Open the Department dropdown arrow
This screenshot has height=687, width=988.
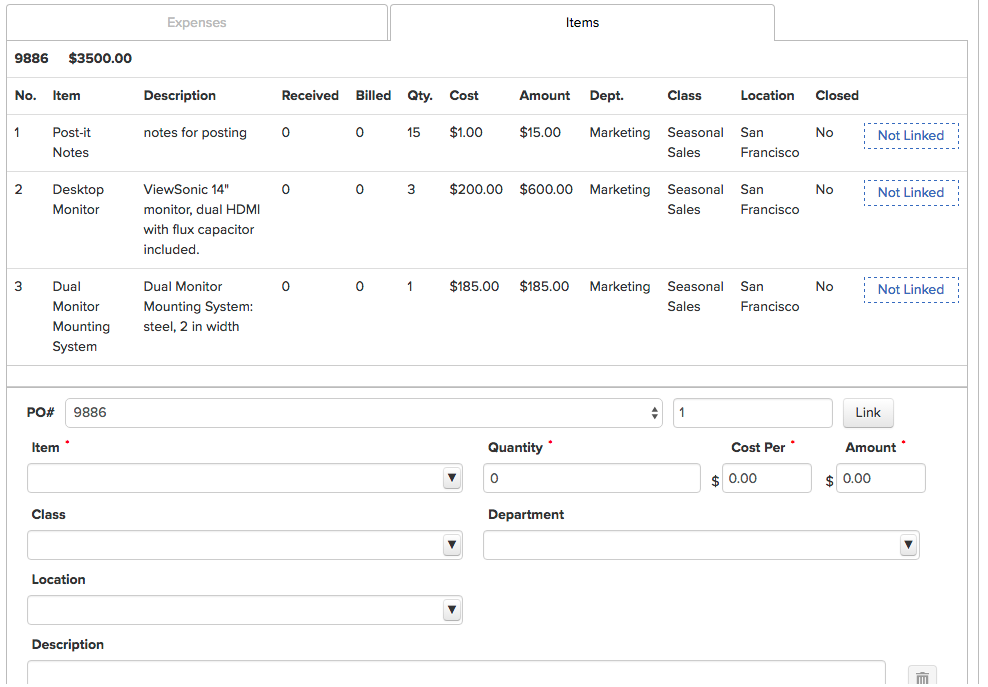point(908,544)
